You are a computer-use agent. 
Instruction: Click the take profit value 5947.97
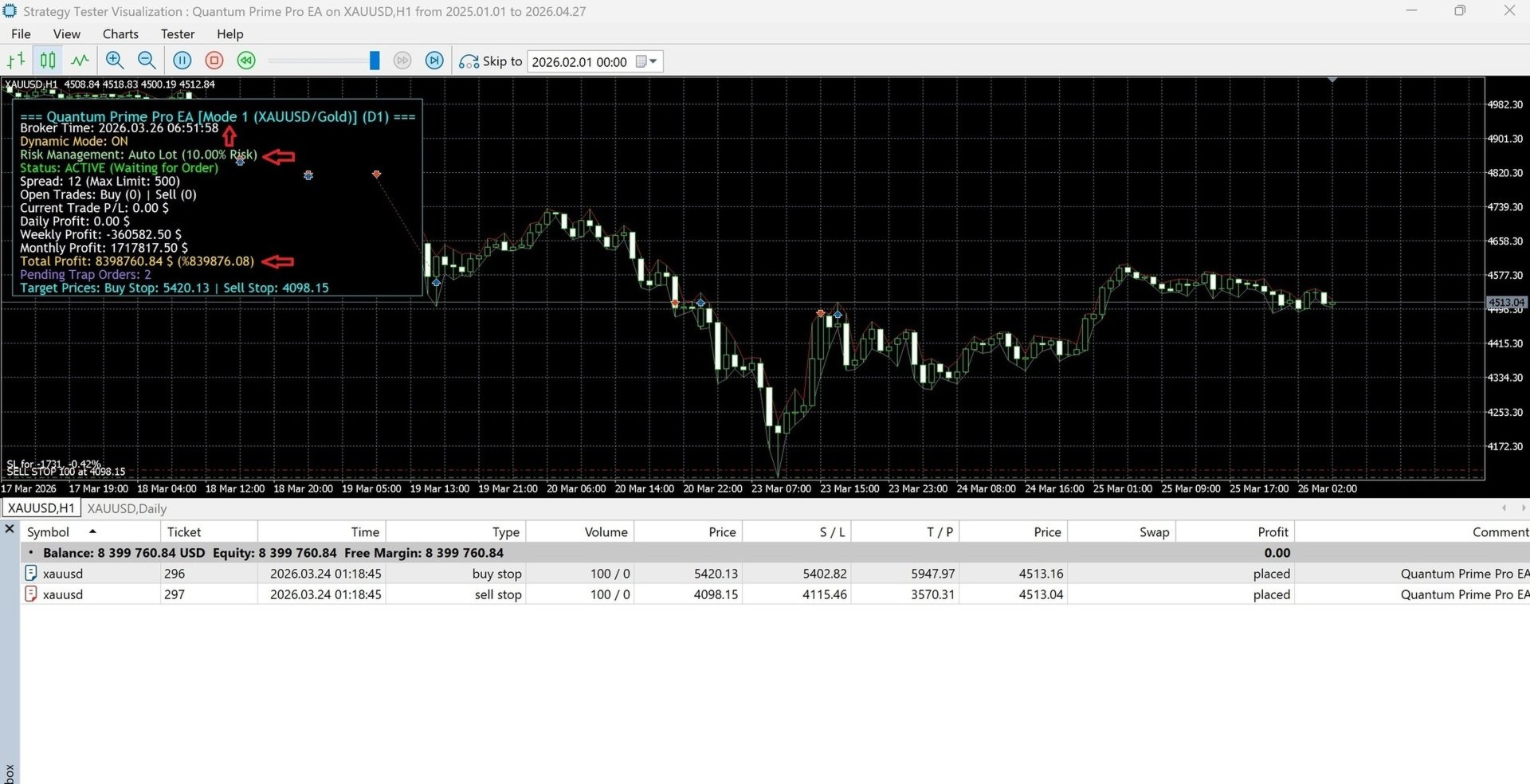[932, 574]
